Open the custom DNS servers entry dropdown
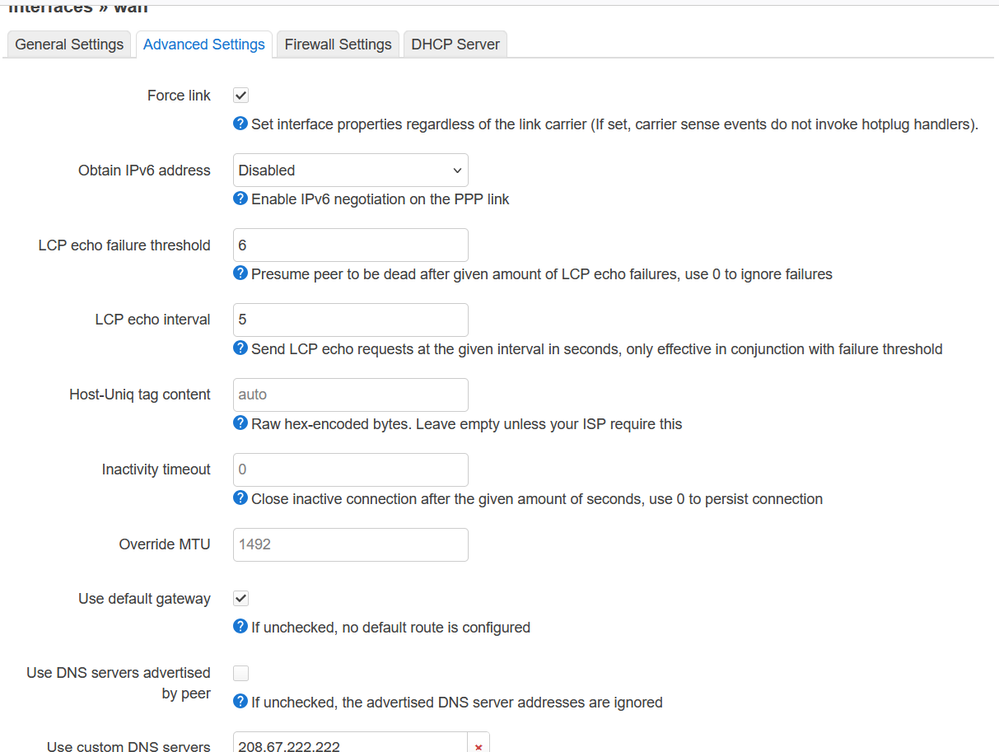This screenshot has height=752, width=999. coord(350,744)
